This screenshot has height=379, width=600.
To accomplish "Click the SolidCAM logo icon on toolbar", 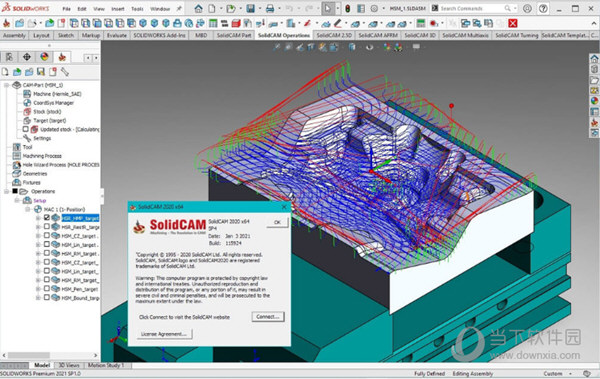I will 7,23.
